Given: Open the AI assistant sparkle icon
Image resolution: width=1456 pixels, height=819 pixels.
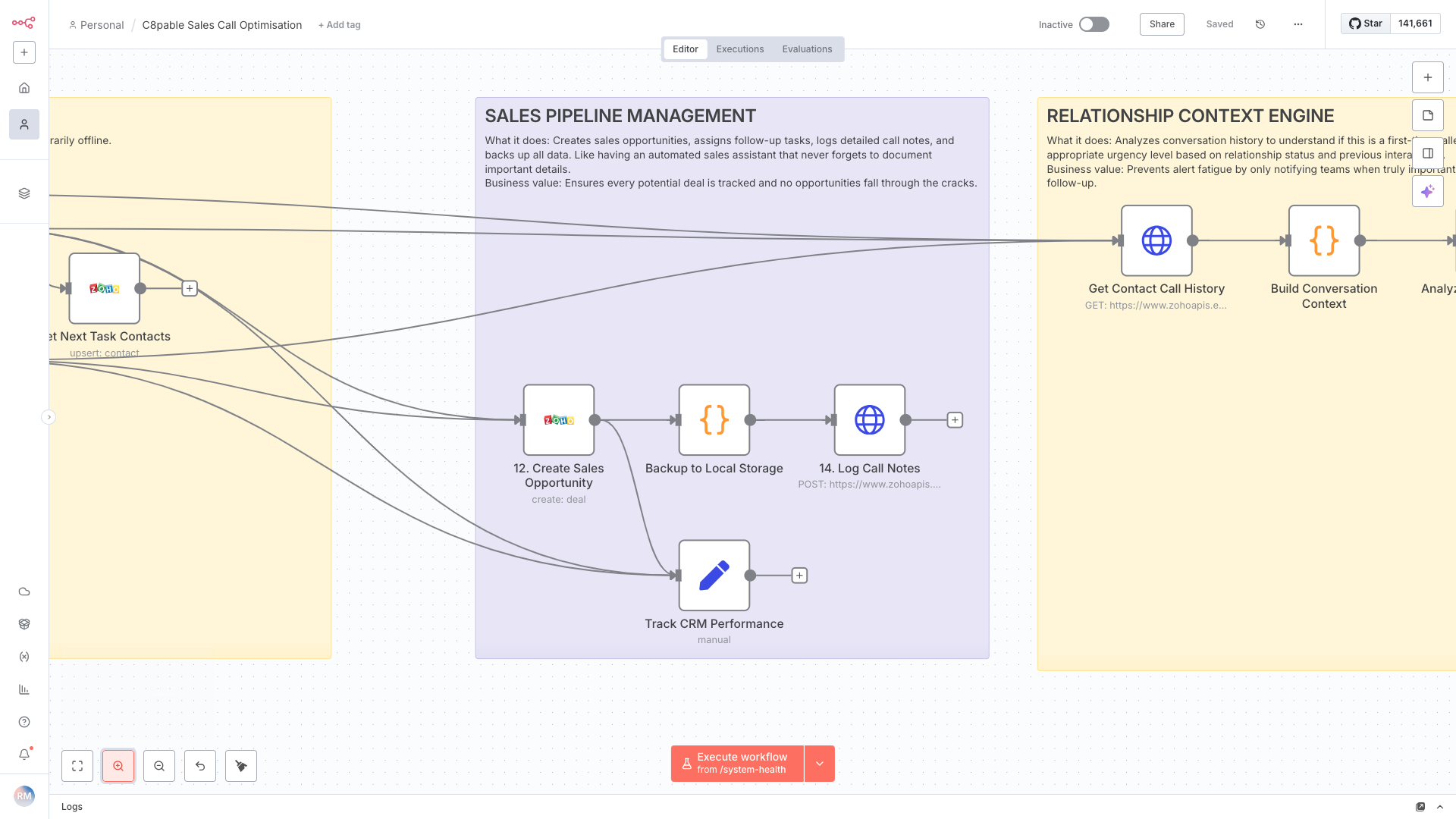Looking at the screenshot, I should [x=1428, y=191].
